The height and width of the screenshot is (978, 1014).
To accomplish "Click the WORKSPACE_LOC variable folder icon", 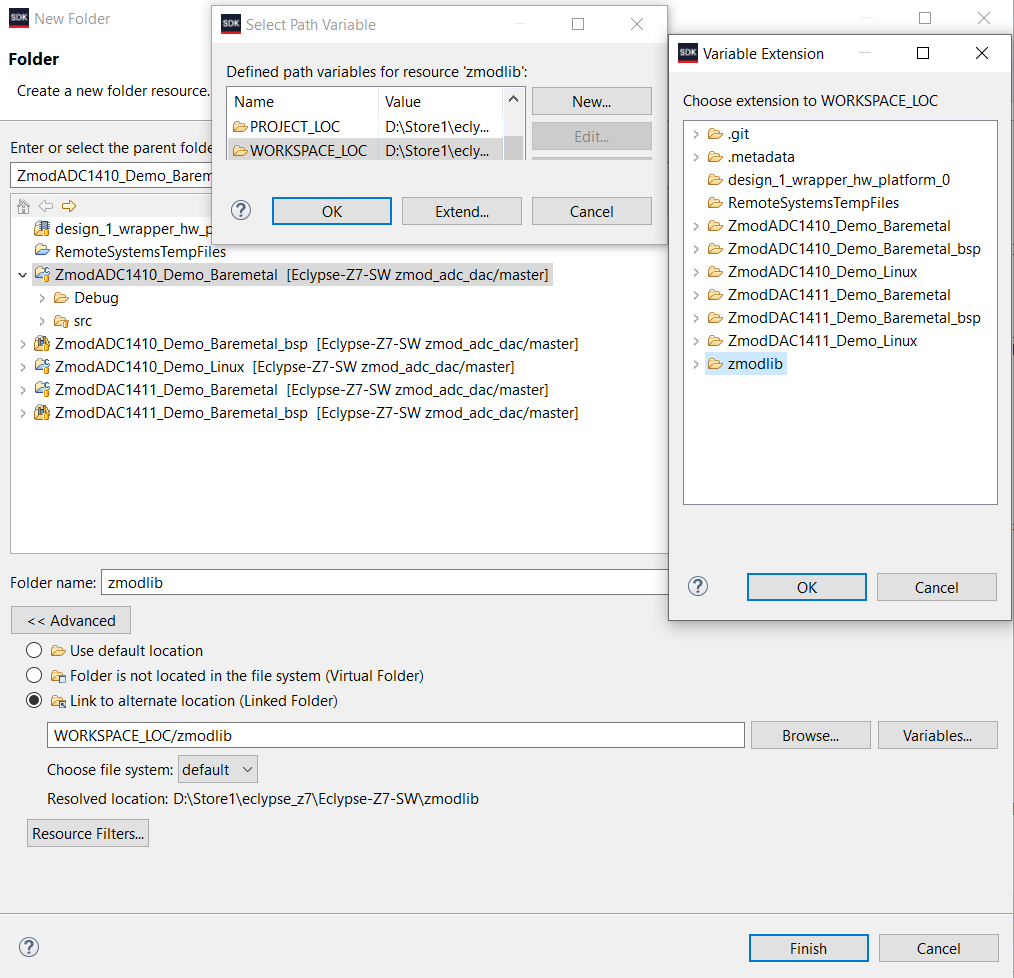I will click(241, 151).
